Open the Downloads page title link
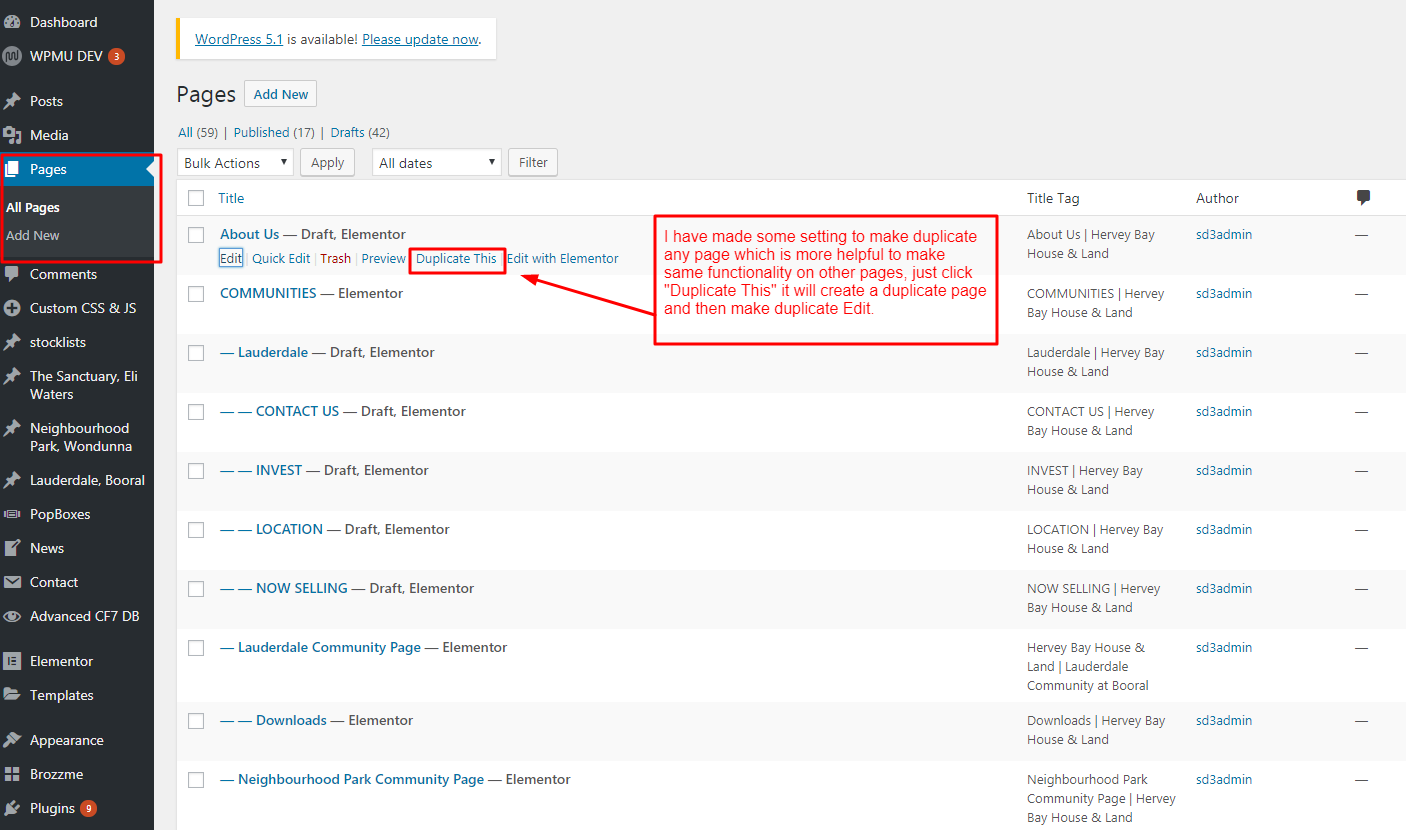This screenshot has height=830, width=1406. tap(291, 720)
